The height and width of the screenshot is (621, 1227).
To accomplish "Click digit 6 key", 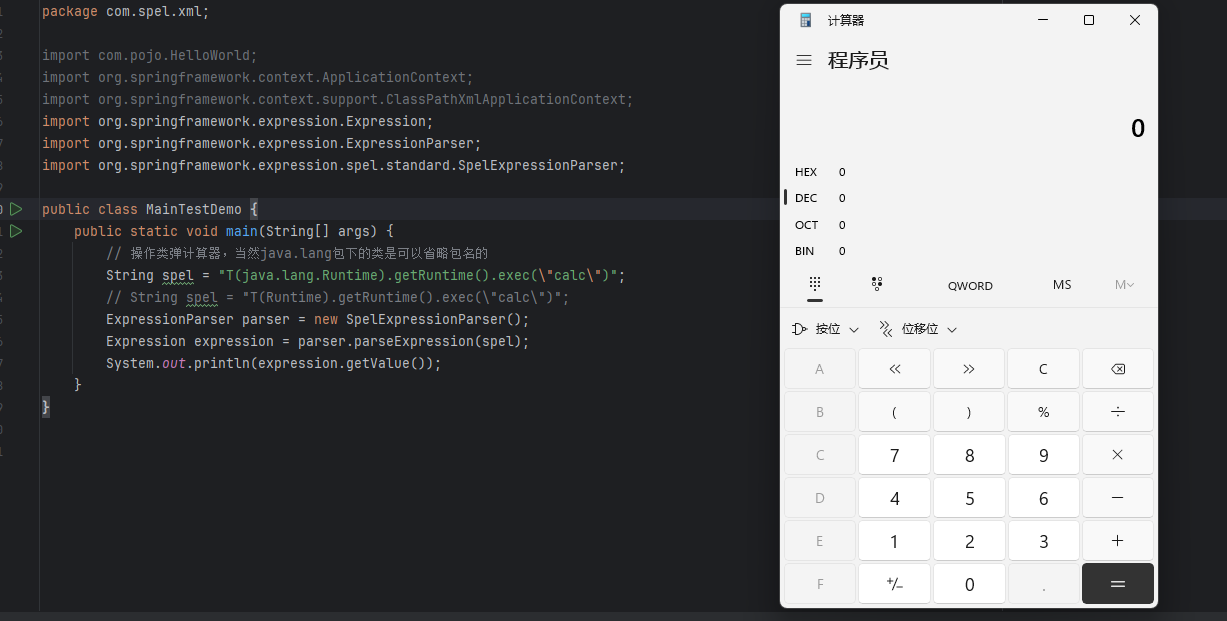I will tap(1043, 498).
